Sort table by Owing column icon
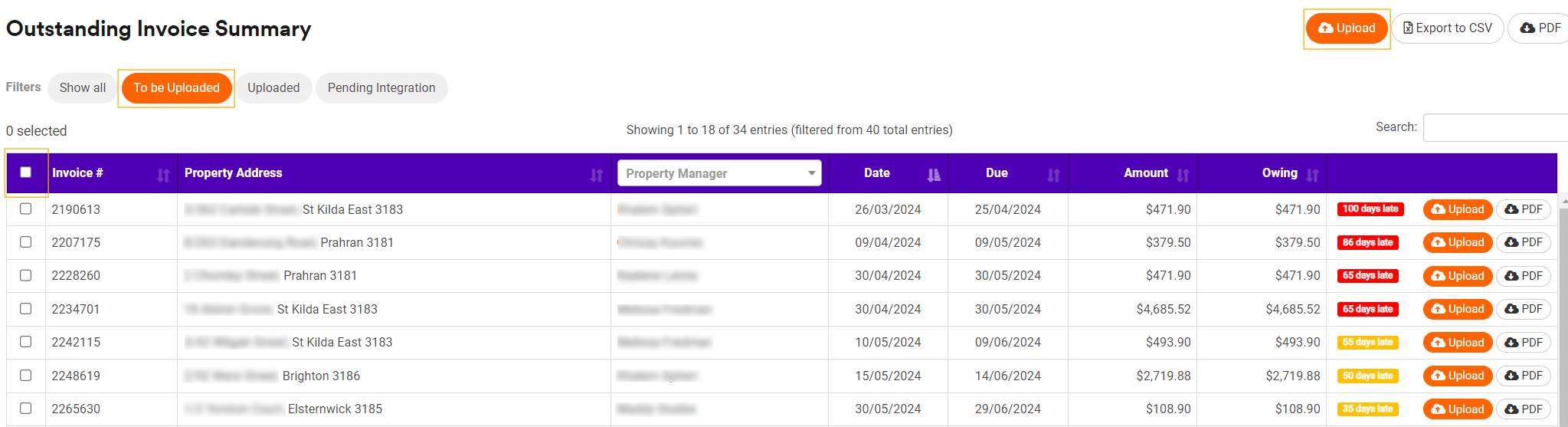 [x=1312, y=175]
